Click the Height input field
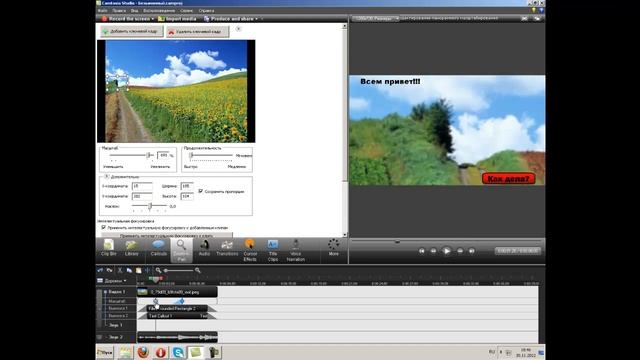This screenshot has width=640, height=360. point(187,196)
